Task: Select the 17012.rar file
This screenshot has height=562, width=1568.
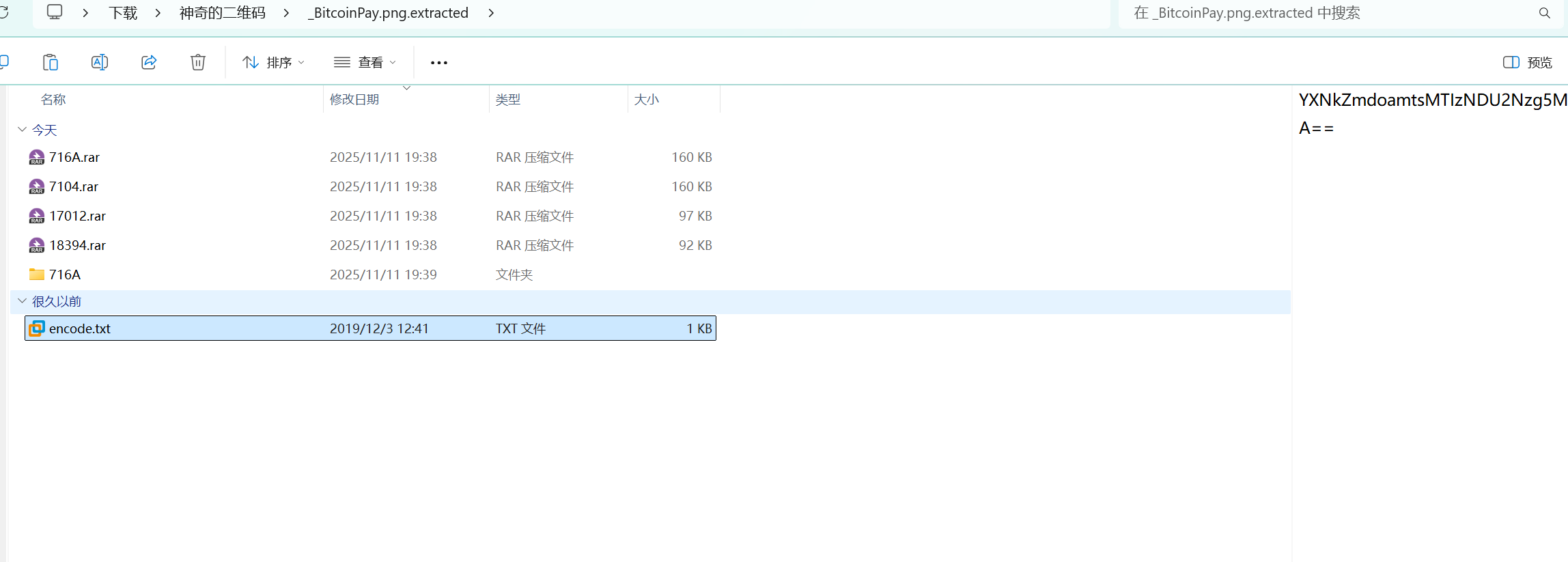Action: coord(77,216)
